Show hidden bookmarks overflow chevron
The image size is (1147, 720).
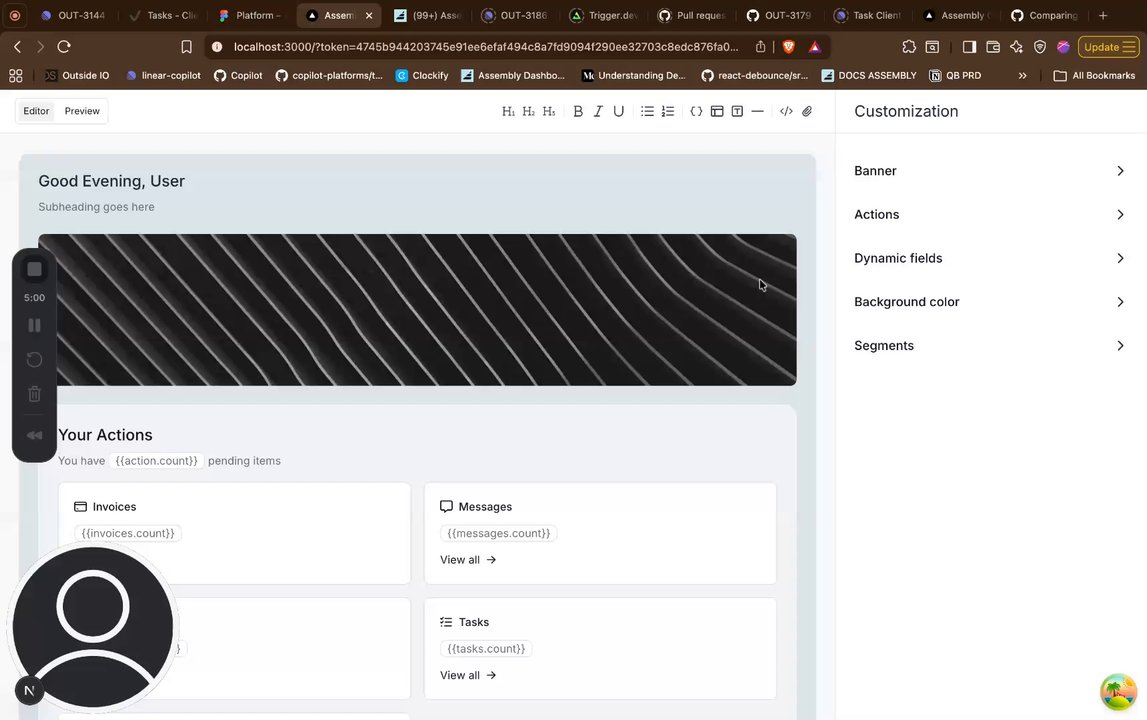[1022, 75]
